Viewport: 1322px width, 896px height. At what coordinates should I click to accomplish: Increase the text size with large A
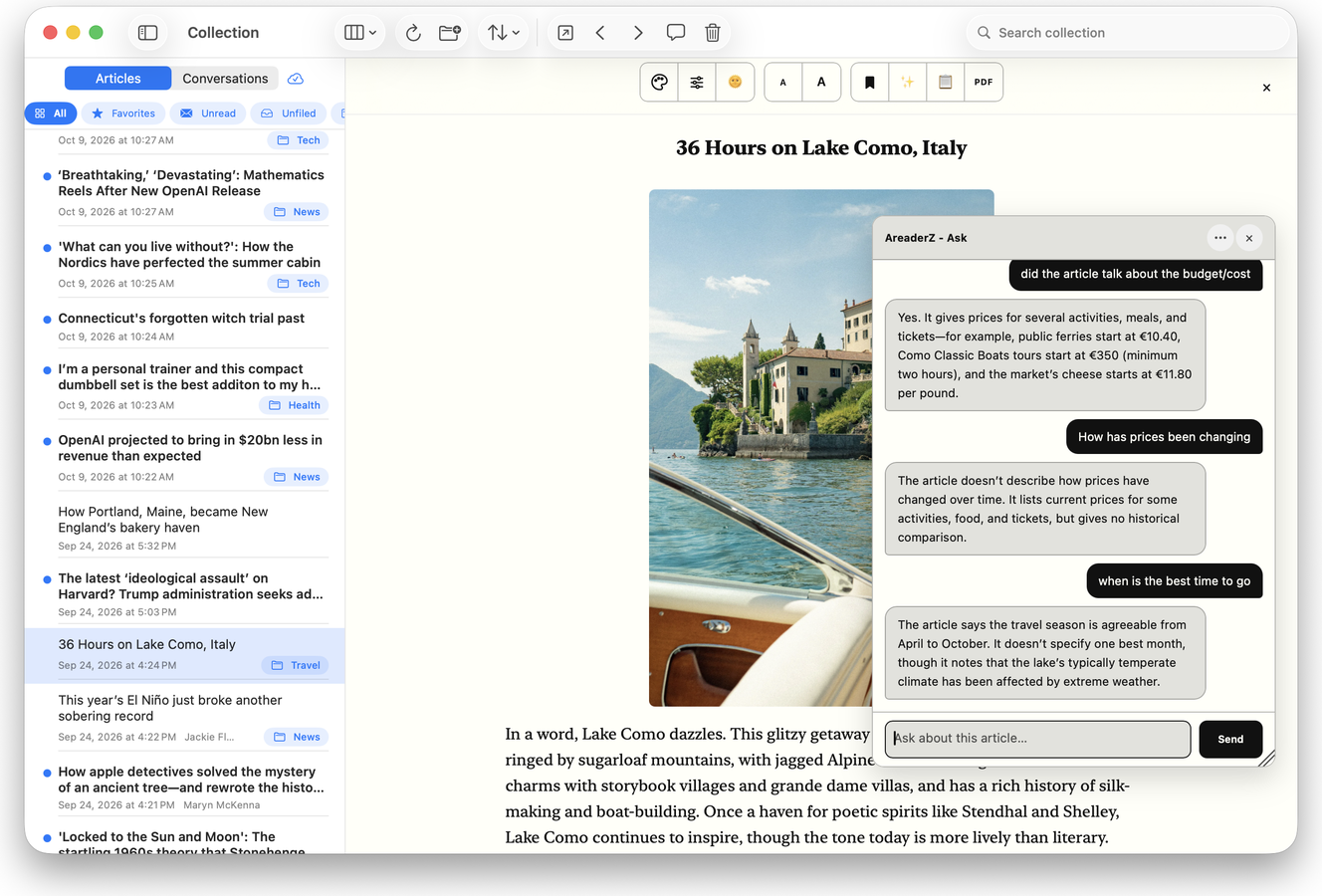(x=821, y=83)
